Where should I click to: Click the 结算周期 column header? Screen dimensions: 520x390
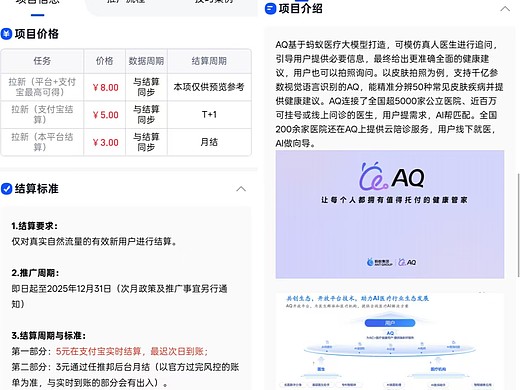(209, 61)
